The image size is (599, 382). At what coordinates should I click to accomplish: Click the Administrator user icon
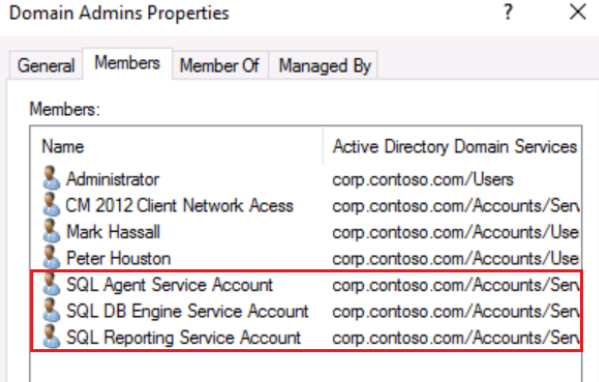point(51,178)
